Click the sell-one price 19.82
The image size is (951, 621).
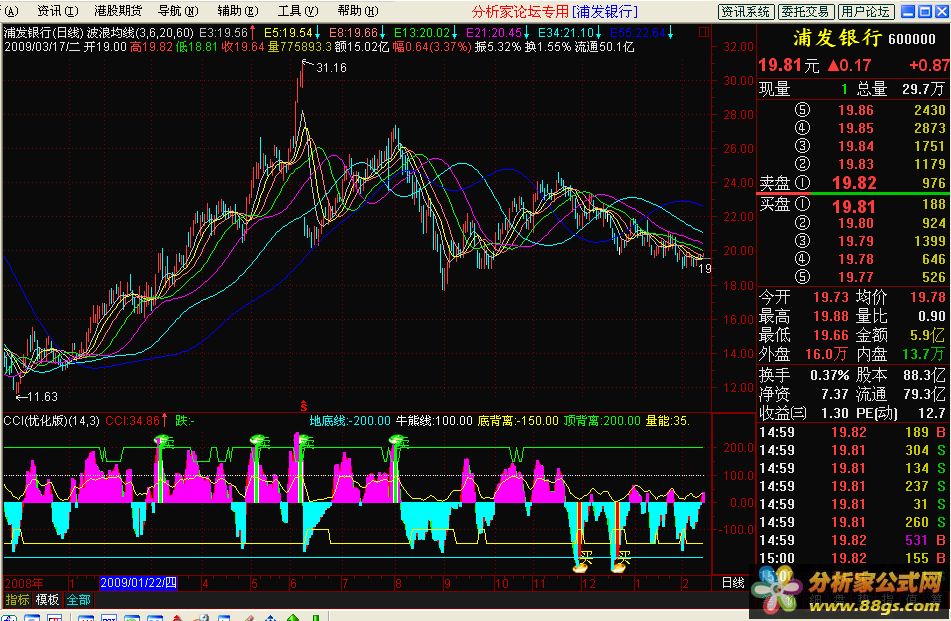tap(854, 183)
